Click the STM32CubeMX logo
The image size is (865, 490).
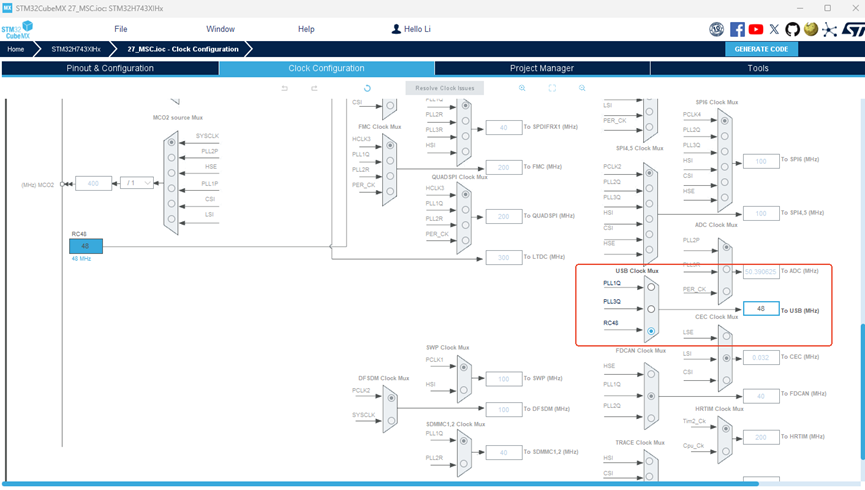[x=17, y=30]
